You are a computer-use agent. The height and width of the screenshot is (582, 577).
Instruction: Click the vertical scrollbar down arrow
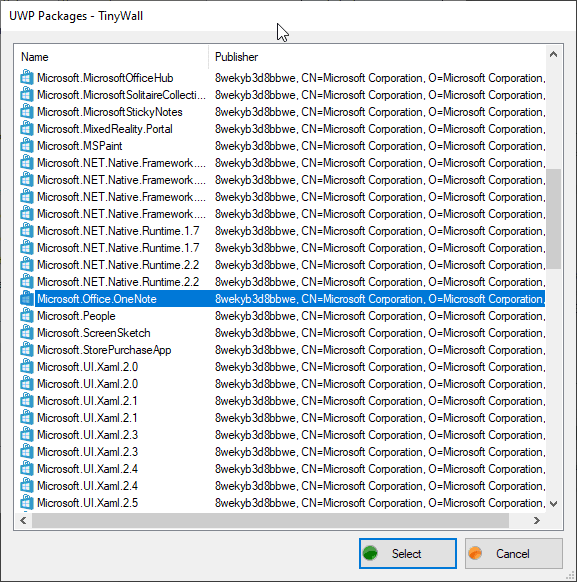pyautogui.click(x=553, y=504)
